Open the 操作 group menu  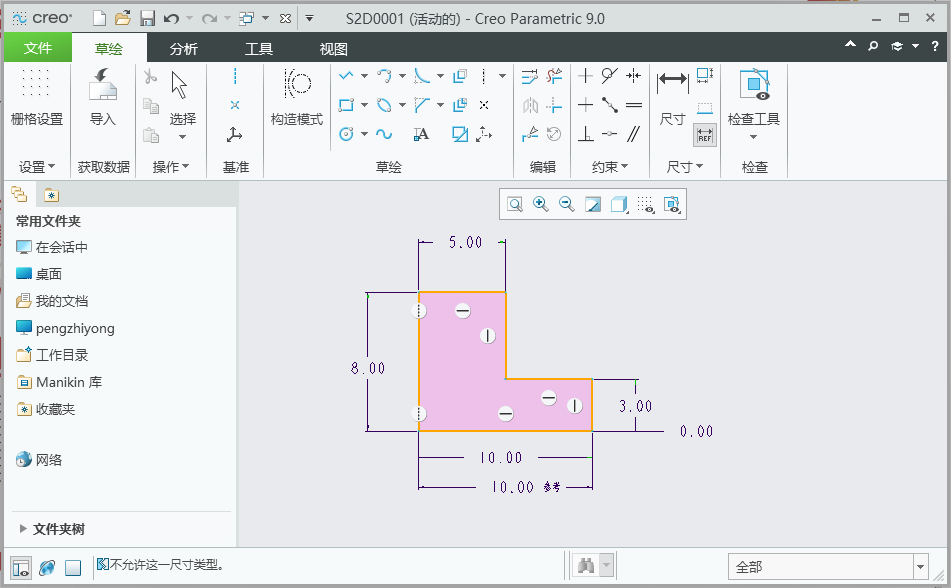pos(170,167)
